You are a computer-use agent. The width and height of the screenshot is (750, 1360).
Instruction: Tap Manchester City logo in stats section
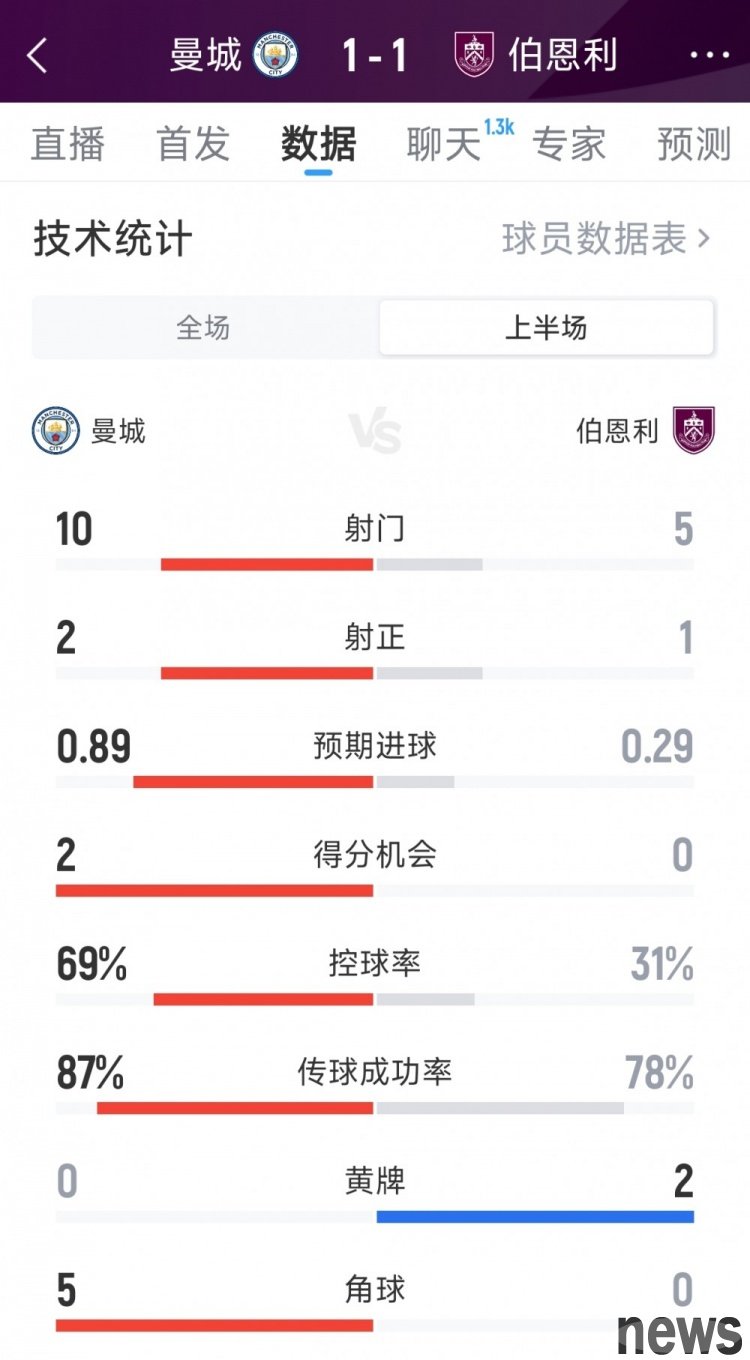pyautogui.click(x=56, y=431)
